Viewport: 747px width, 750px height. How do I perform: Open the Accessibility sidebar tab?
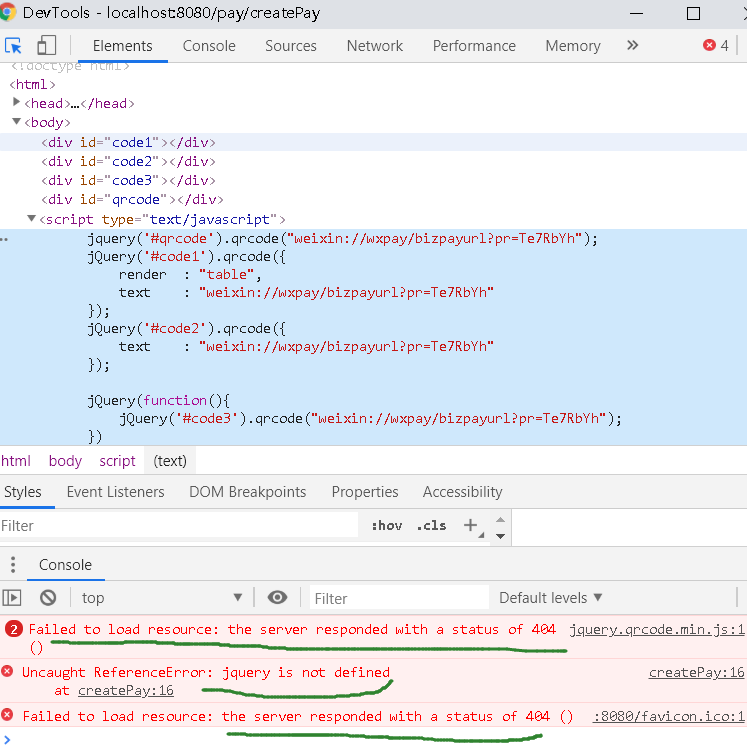tap(462, 492)
